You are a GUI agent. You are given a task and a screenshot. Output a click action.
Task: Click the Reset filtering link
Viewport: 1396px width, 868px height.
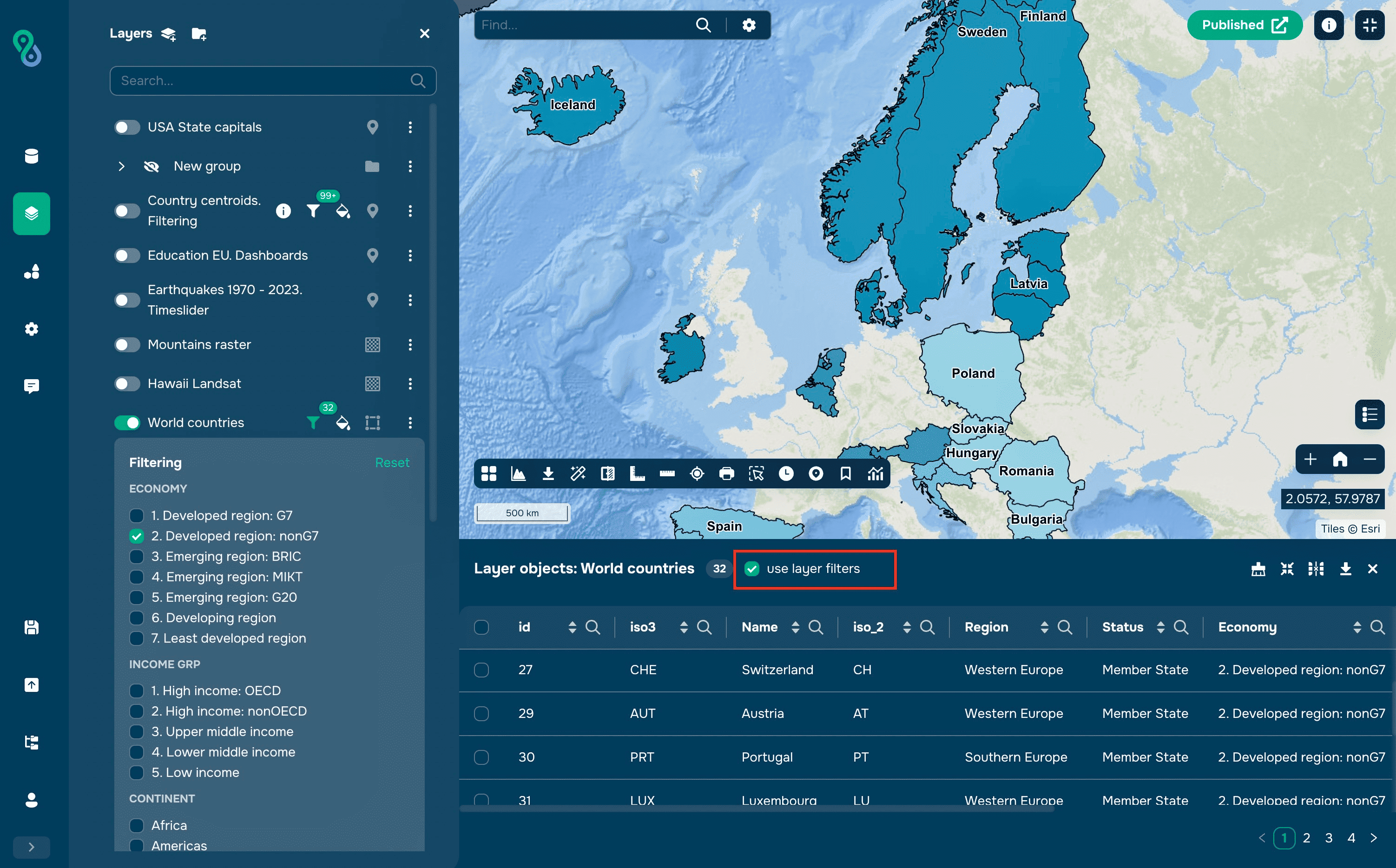(392, 463)
